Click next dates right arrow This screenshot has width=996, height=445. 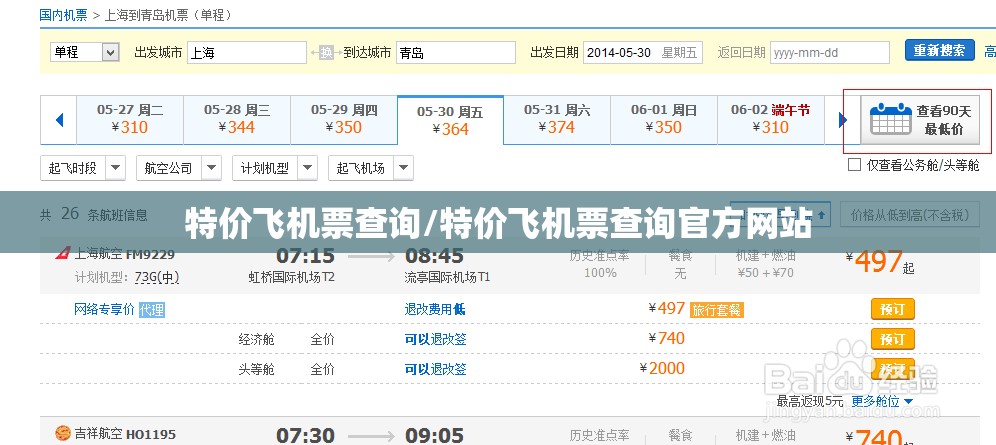[x=843, y=119]
